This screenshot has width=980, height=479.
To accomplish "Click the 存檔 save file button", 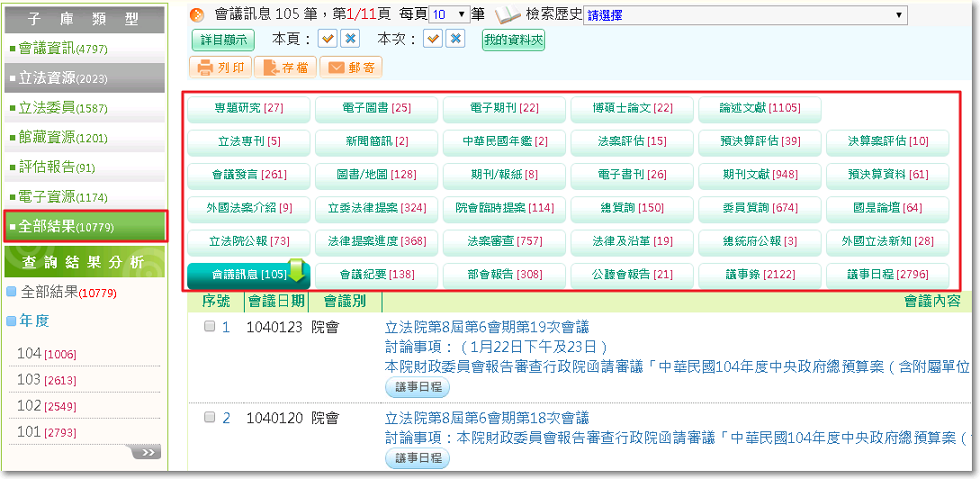I will click(x=281, y=68).
